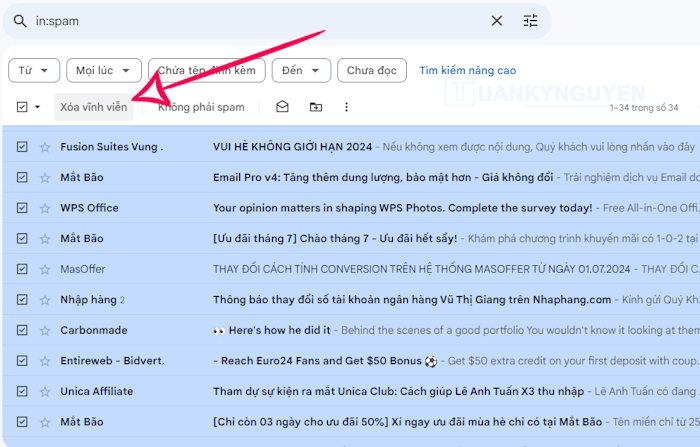Open Email Pro v4 subject message
The width and height of the screenshot is (700, 447).
(x=383, y=177)
